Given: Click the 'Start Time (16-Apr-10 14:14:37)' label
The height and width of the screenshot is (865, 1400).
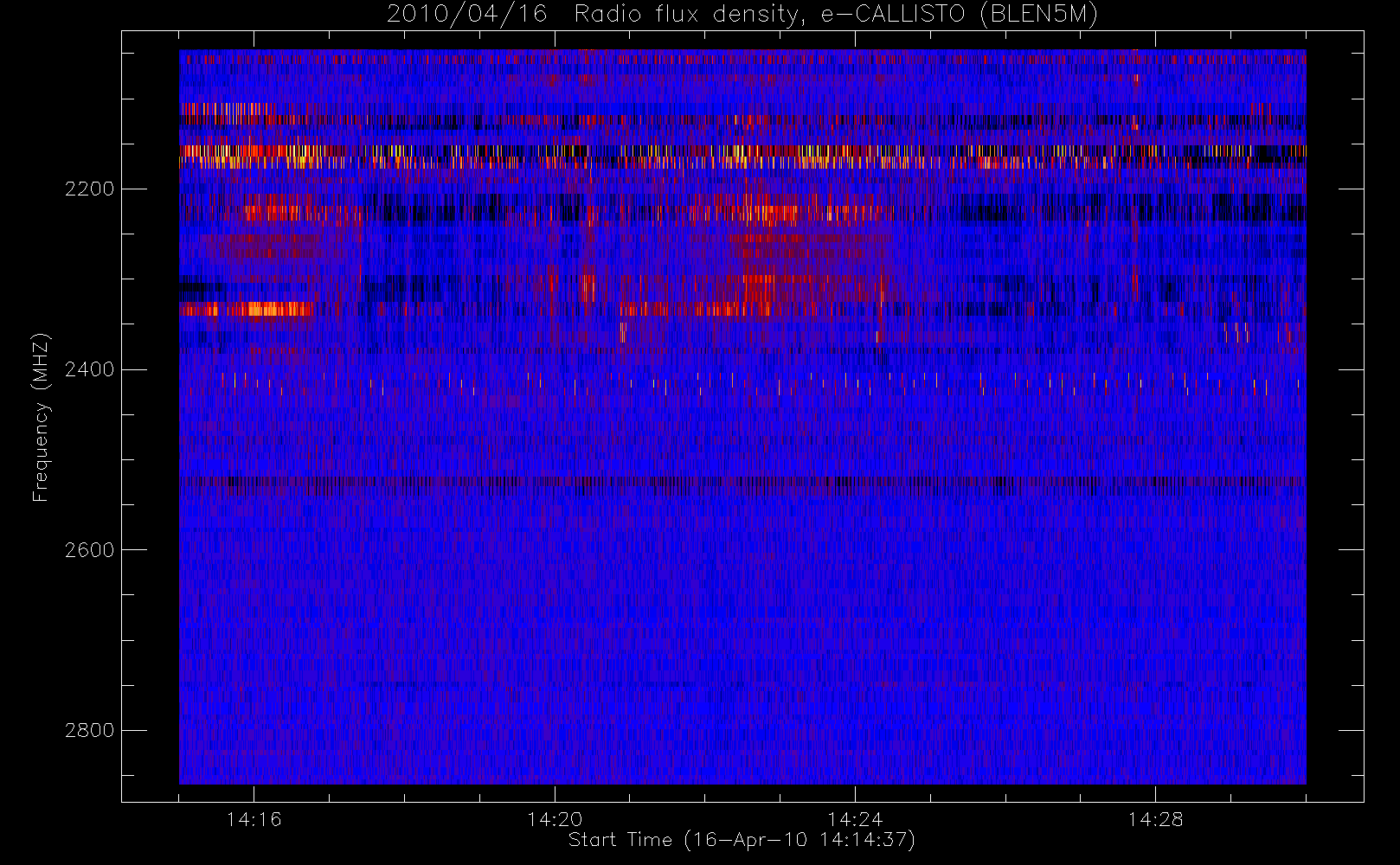Looking at the screenshot, I should click(x=742, y=840).
